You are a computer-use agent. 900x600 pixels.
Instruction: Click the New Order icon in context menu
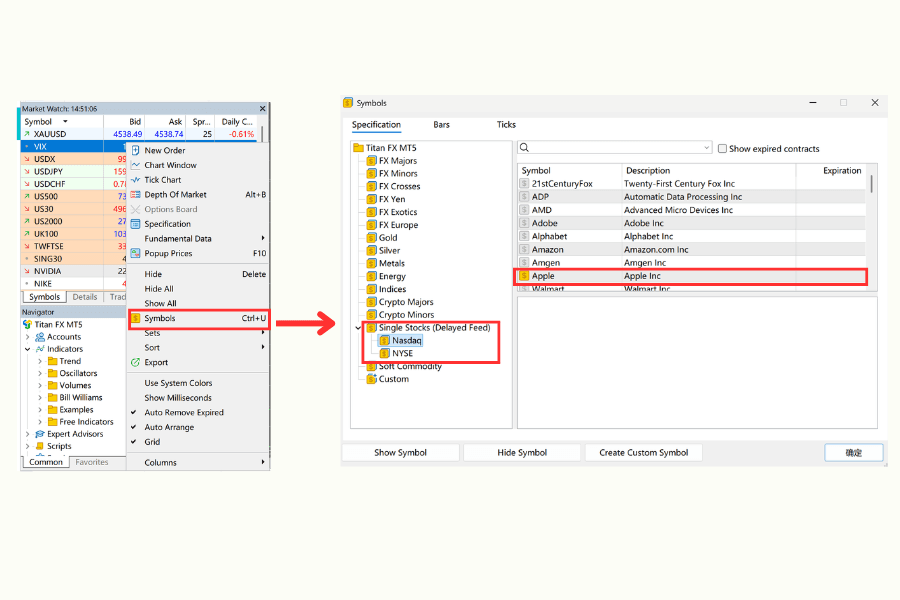coord(135,150)
